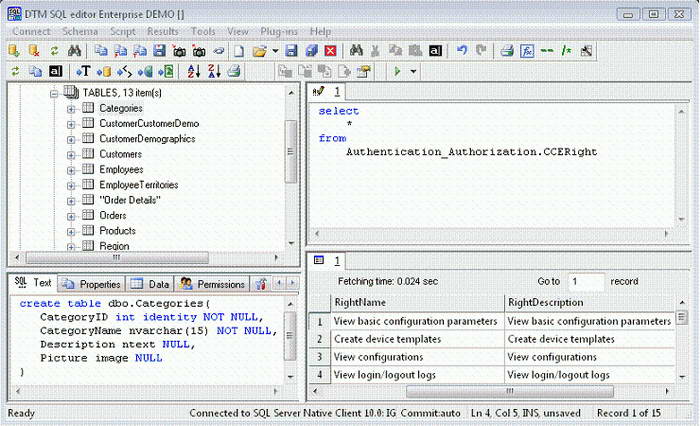Open the Schema menu
700x426 pixels.
[x=80, y=32]
